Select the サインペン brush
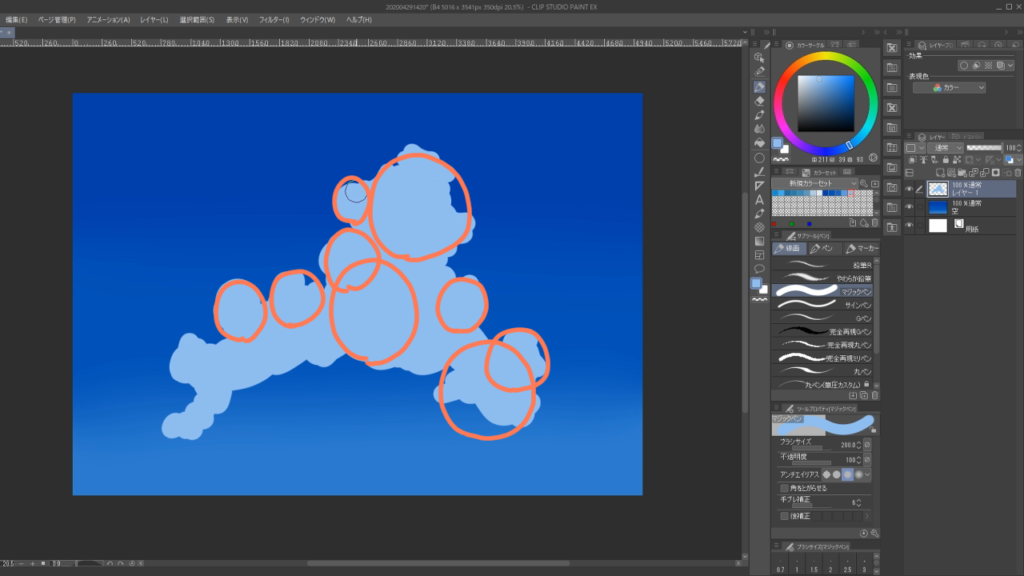 [x=822, y=305]
